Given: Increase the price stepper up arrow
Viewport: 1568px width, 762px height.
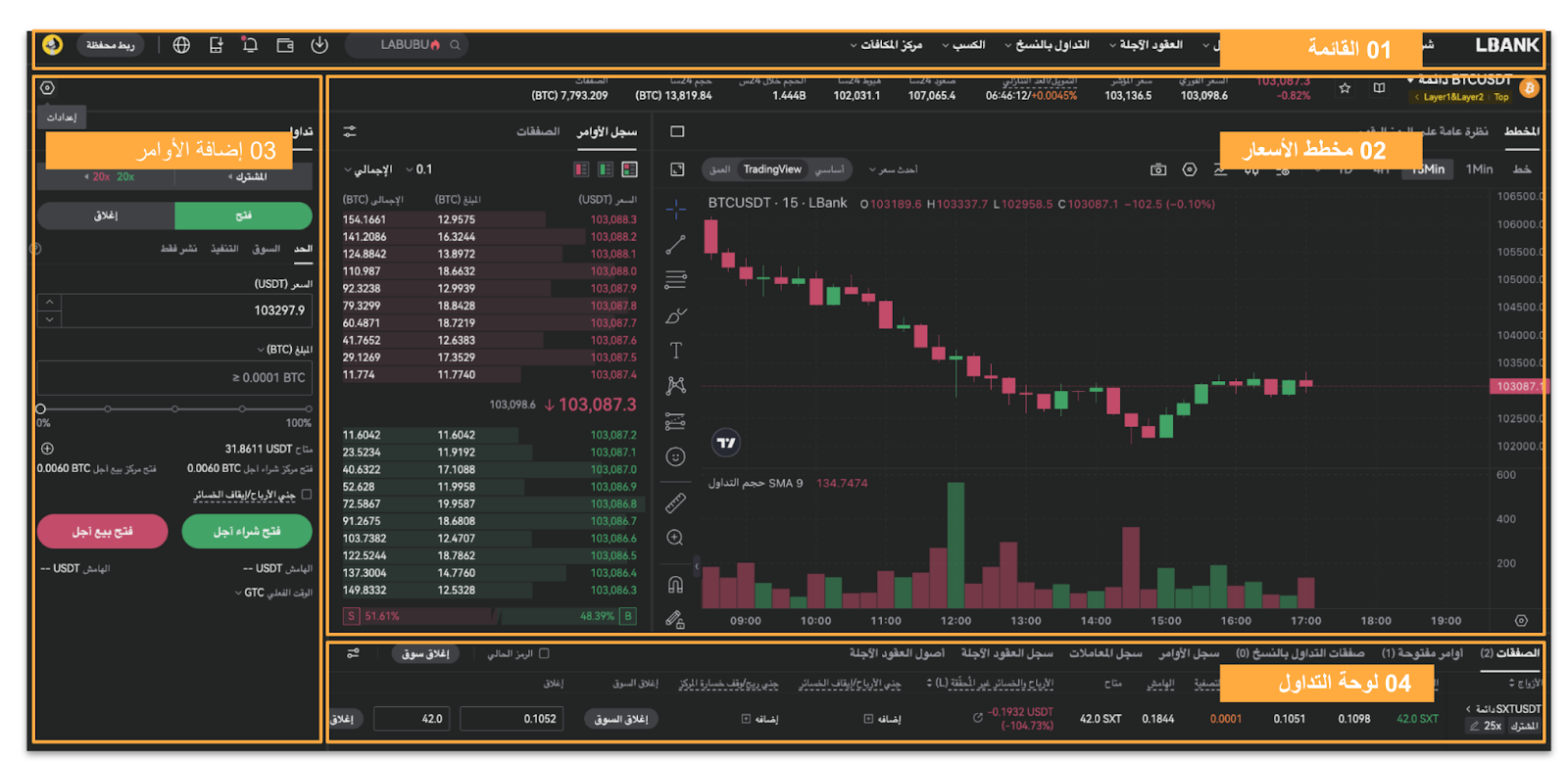Looking at the screenshot, I should [49, 302].
